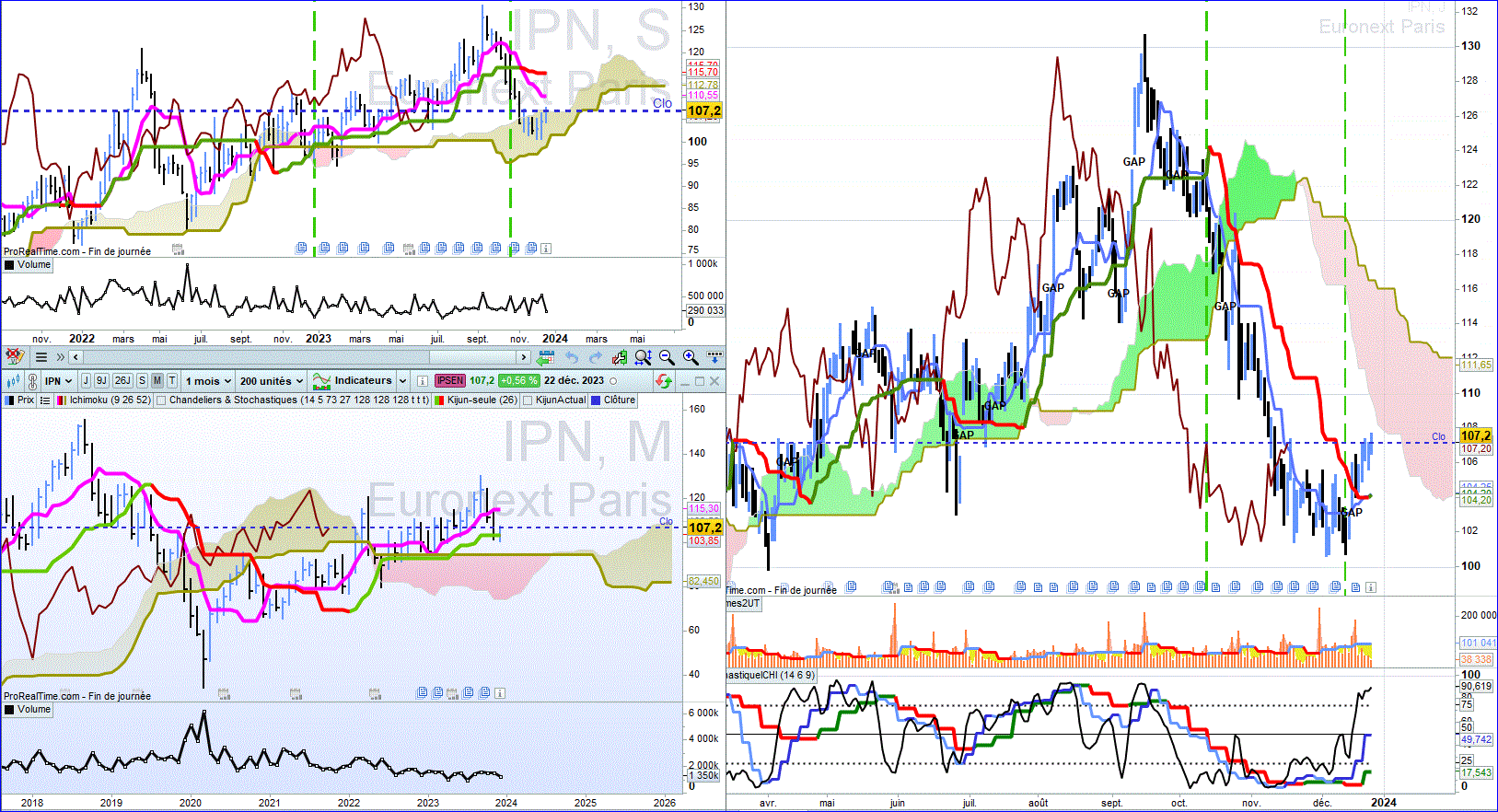Click the calendar go-to-date icon

(546, 357)
